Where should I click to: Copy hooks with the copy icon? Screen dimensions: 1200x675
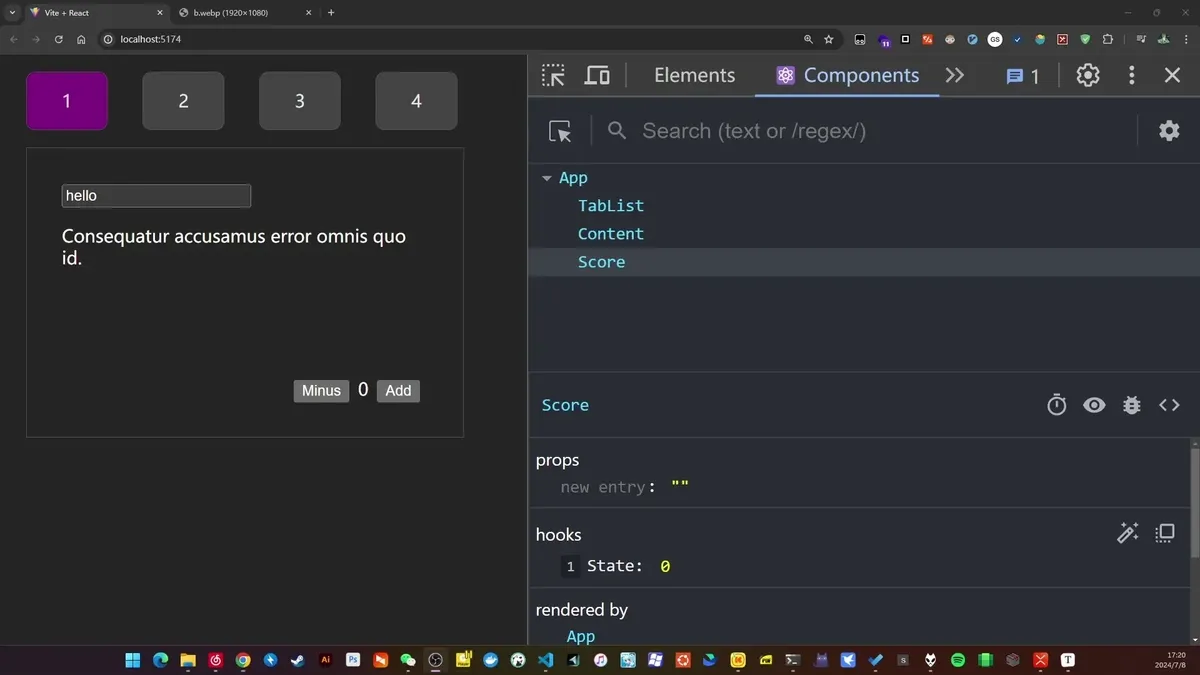[x=1165, y=533]
